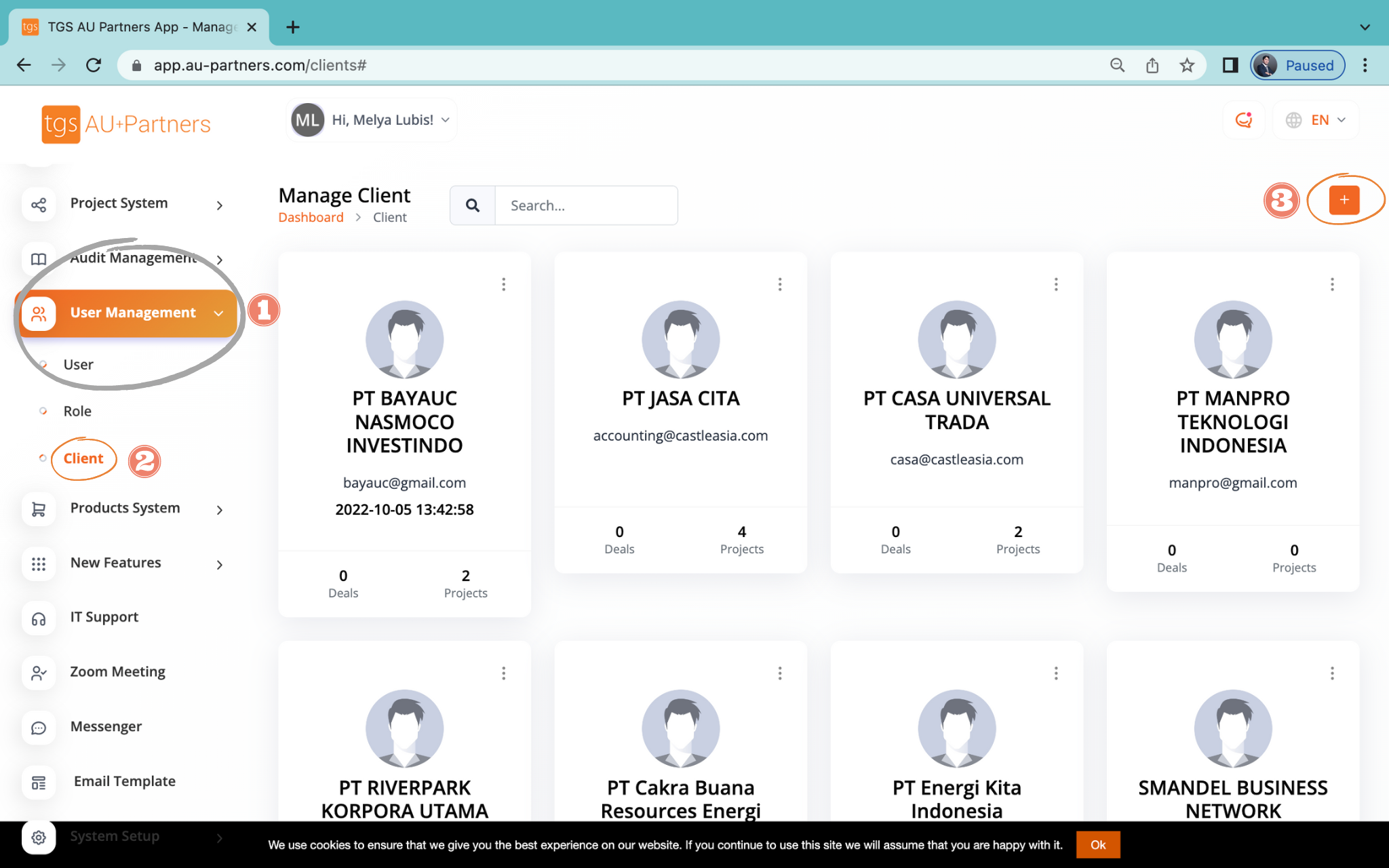Open three-dot menu on PT JASA CITA card
The image size is (1389, 868).
[x=780, y=284]
